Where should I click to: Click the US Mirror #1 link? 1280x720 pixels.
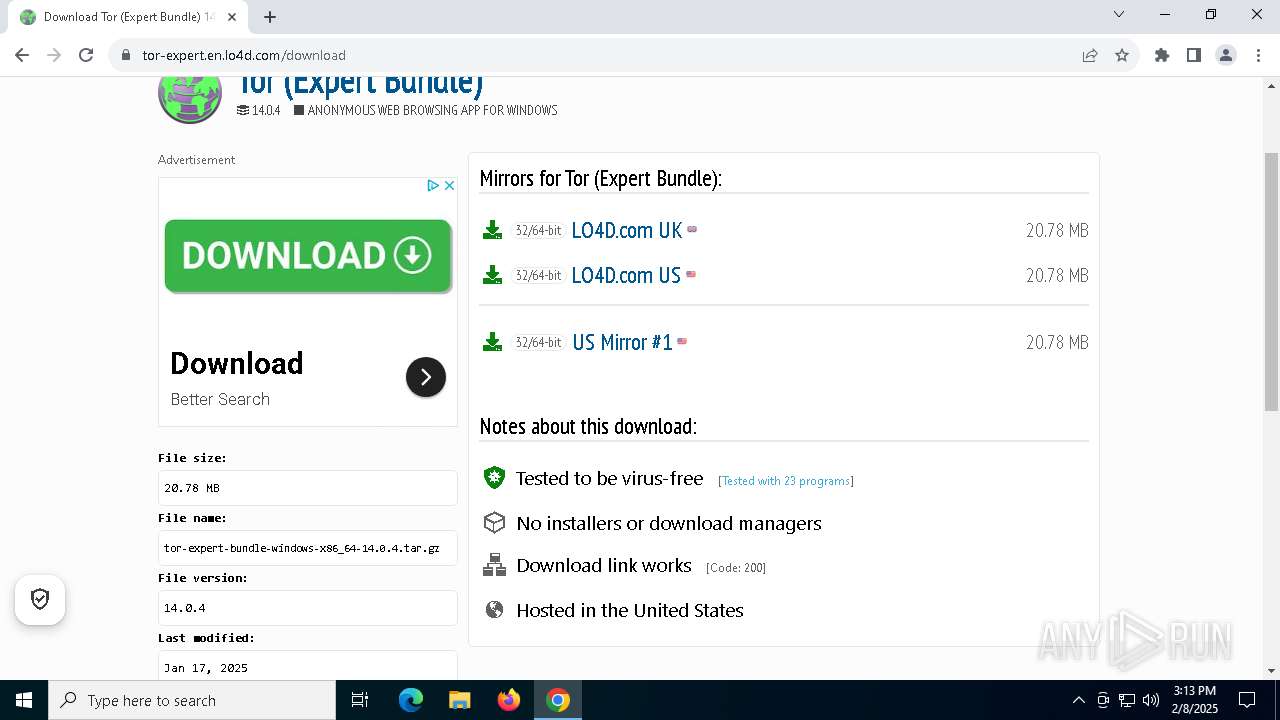pyautogui.click(x=622, y=342)
